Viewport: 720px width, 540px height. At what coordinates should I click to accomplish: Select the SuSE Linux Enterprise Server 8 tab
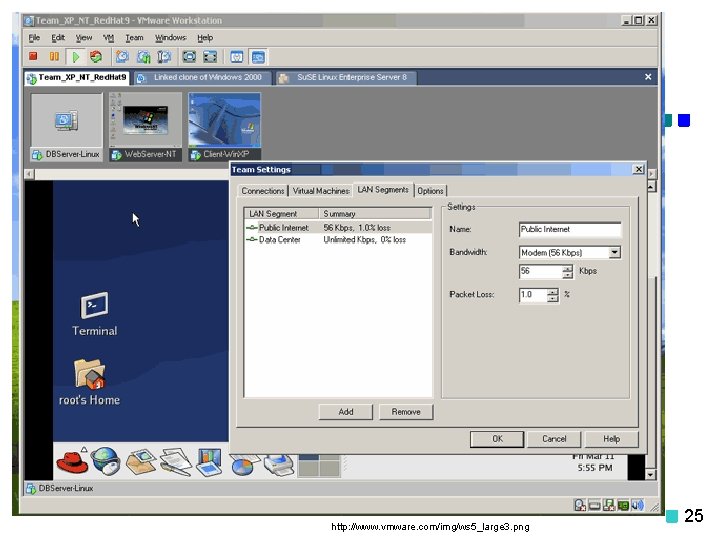[x=346, y=78]
